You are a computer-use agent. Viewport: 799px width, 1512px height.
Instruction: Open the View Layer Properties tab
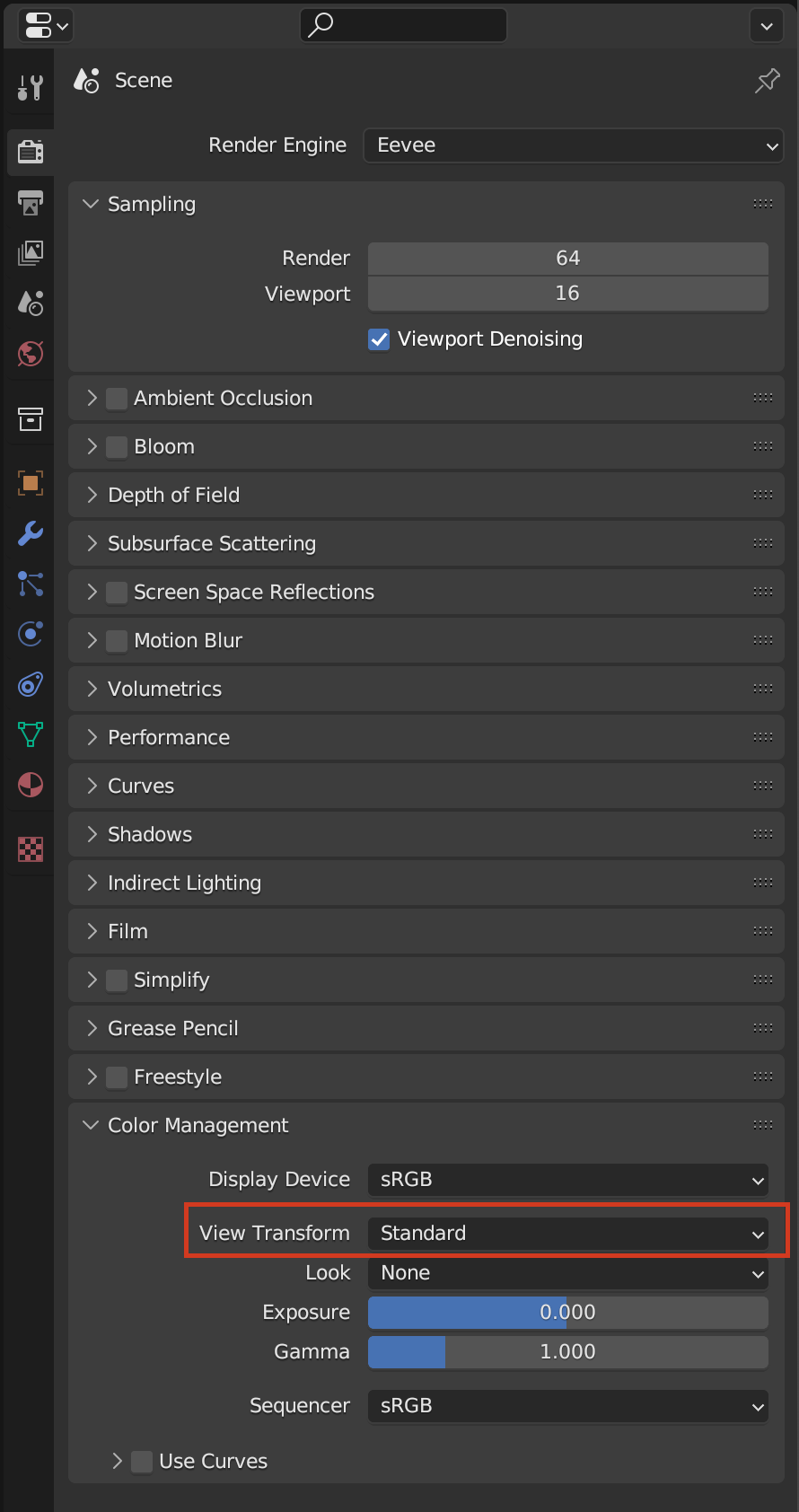point(30,253)
